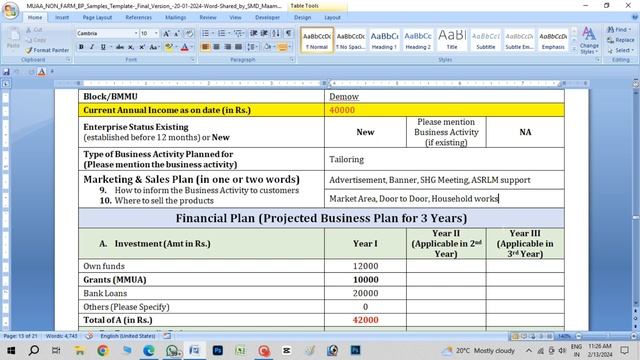Click the numbering list icon
The height and width of the screenshot is (360, 640).
coord(221,33)
